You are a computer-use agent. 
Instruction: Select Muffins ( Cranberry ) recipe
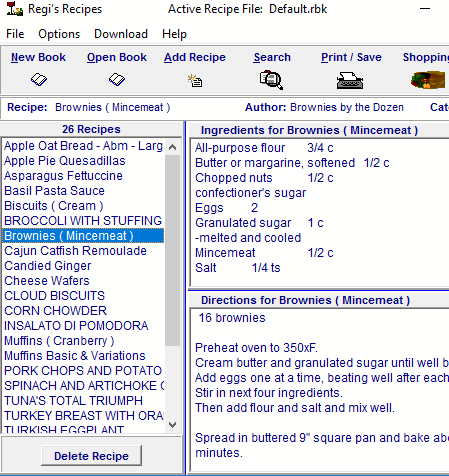tap(83, 341)
